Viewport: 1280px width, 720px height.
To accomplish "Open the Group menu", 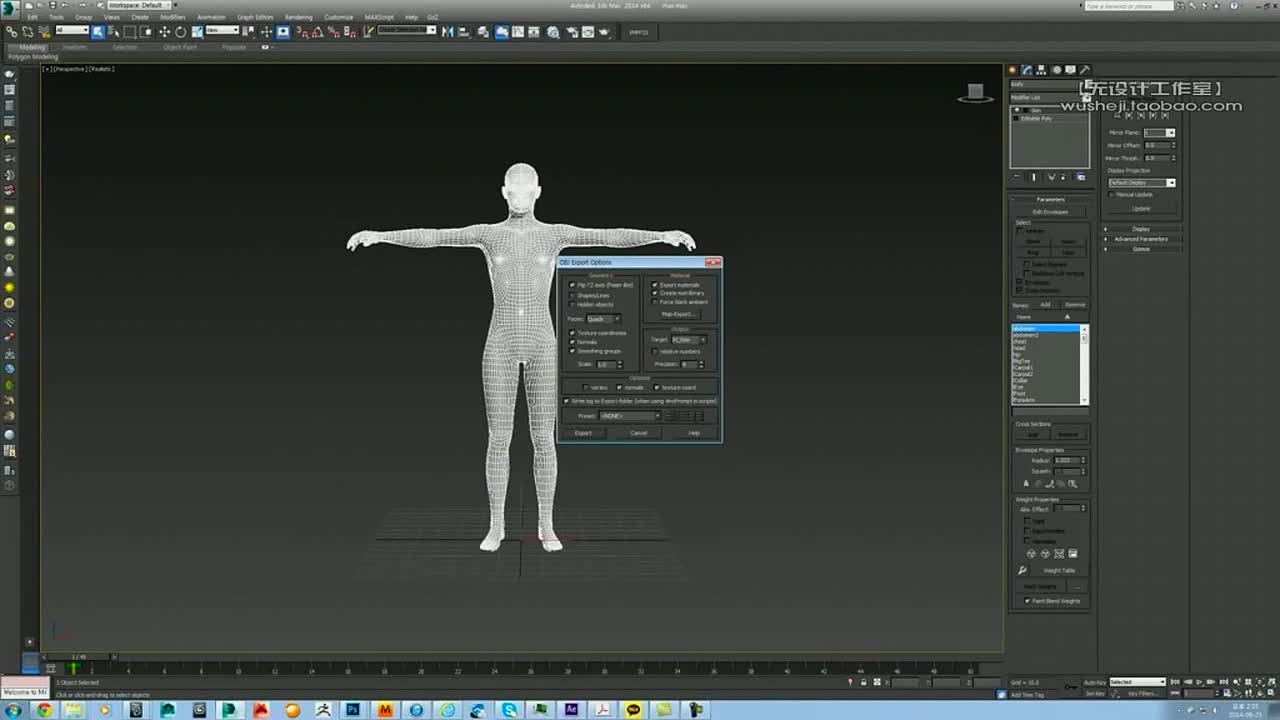I will click(x=84, y=17).
